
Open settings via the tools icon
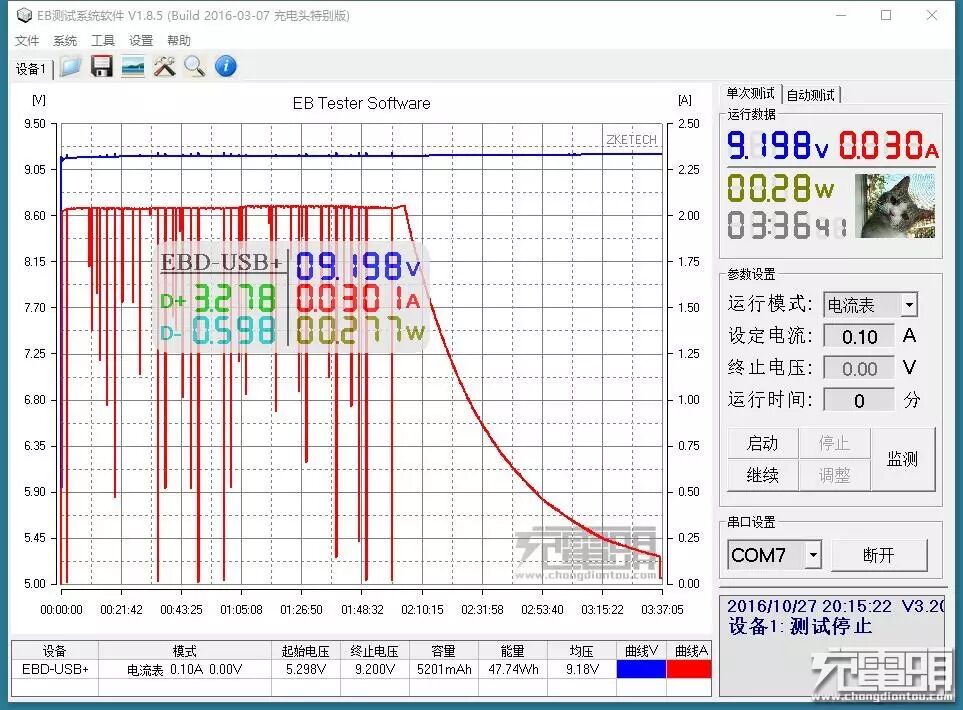click(164, 66)
